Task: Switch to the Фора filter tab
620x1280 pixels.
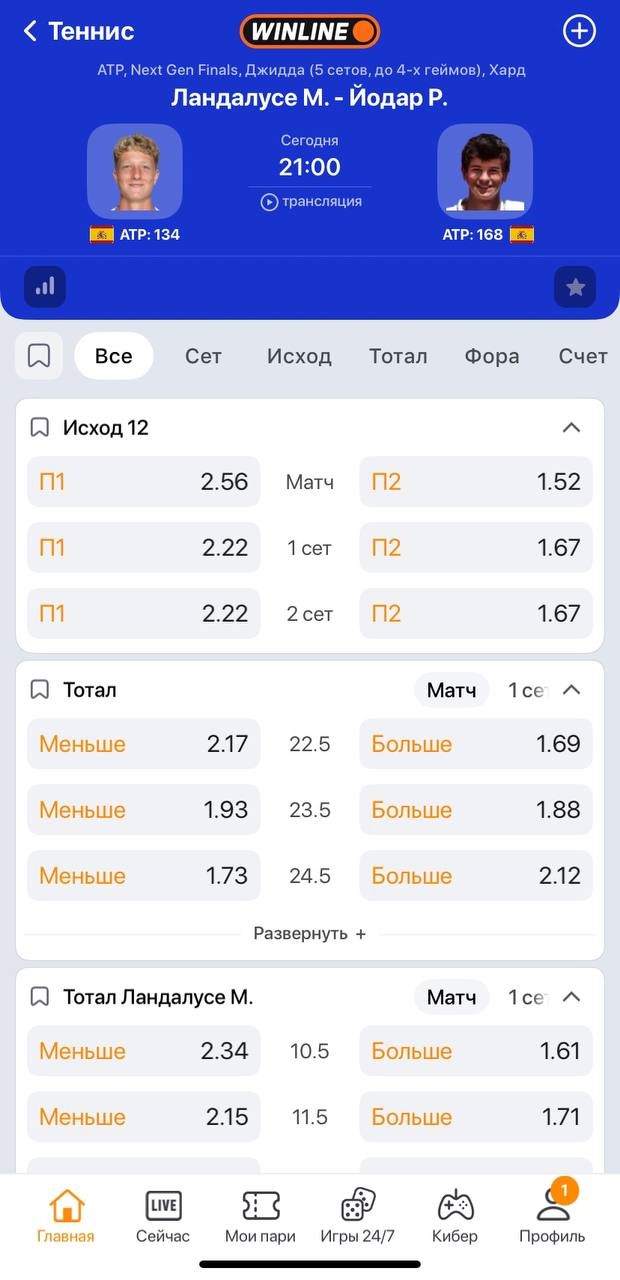Action: (491, 356)
